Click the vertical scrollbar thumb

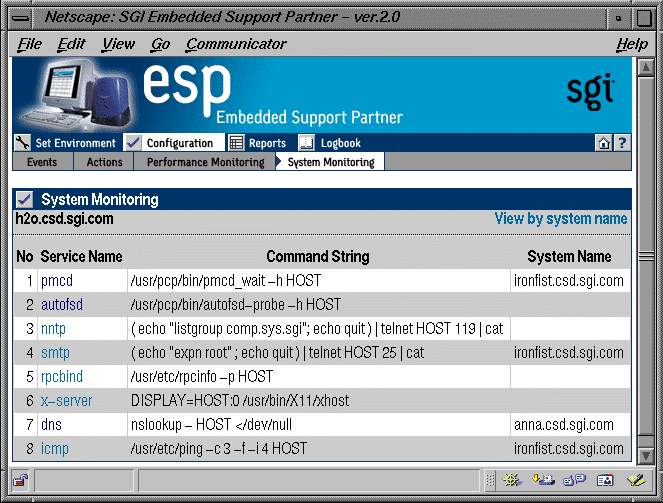click(646, 256)
